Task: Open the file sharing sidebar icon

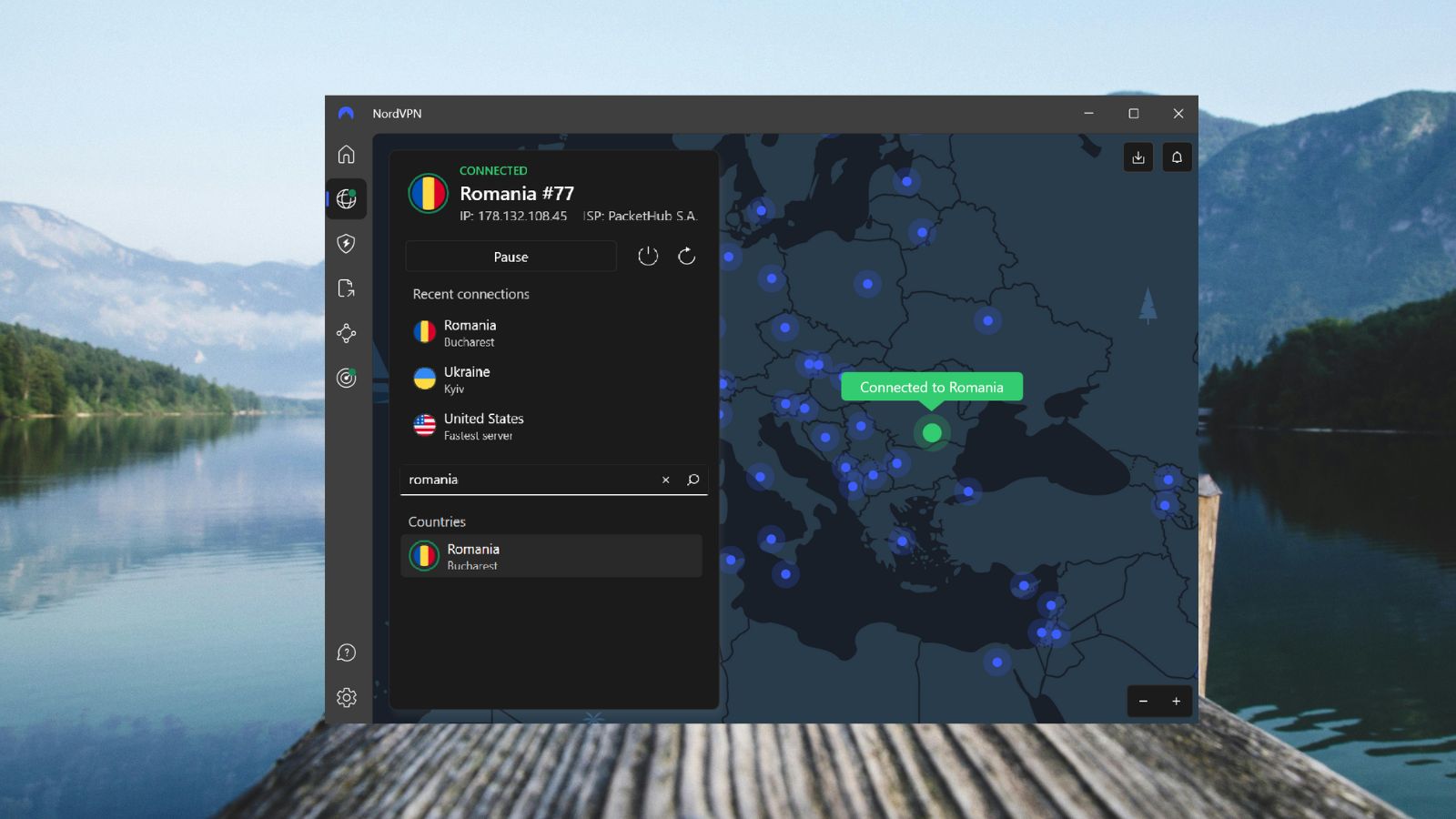Action: (x=347, y=288)
